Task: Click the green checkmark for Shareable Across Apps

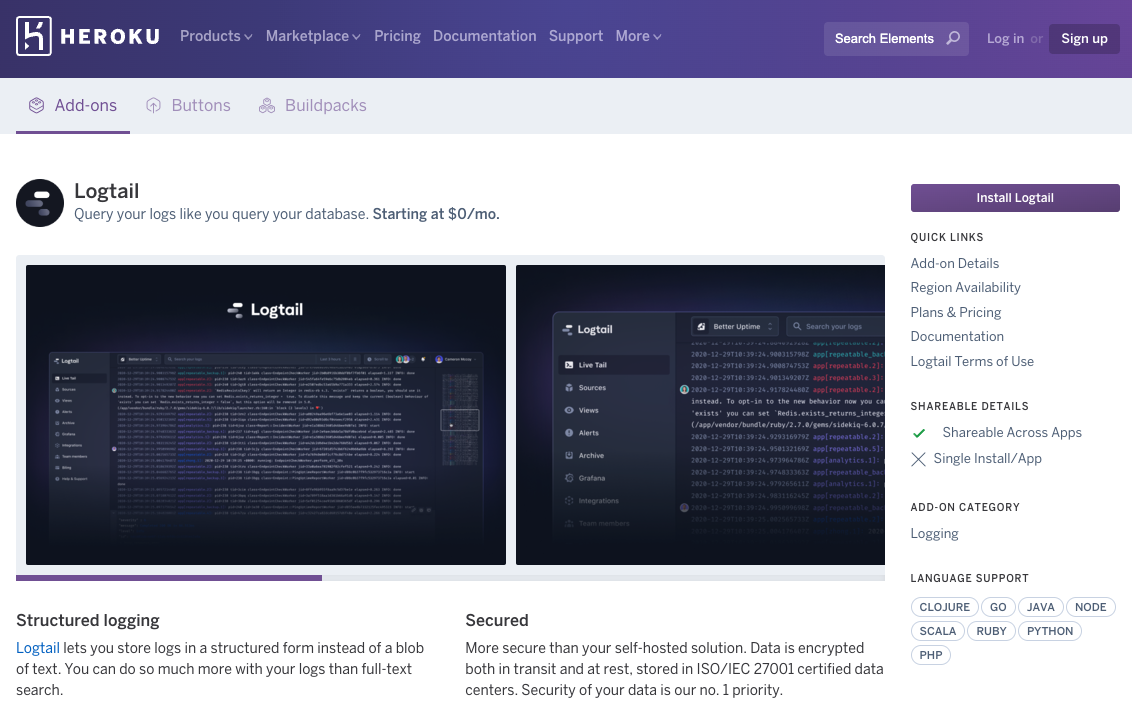Action: (x=919, y=433)
